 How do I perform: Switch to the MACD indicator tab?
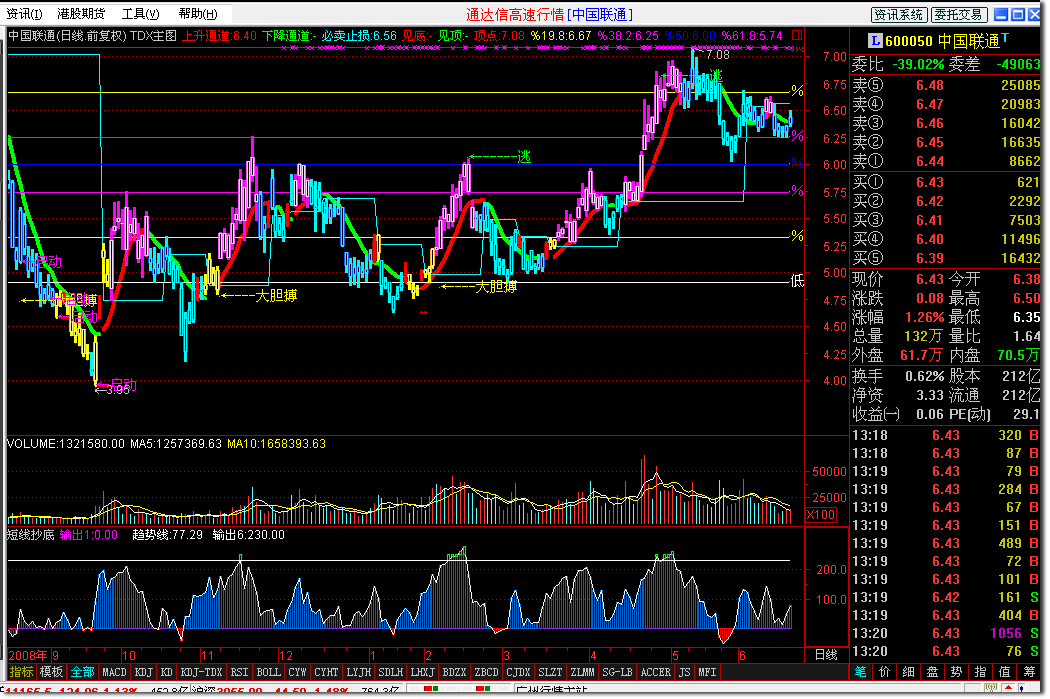(114, 672)
